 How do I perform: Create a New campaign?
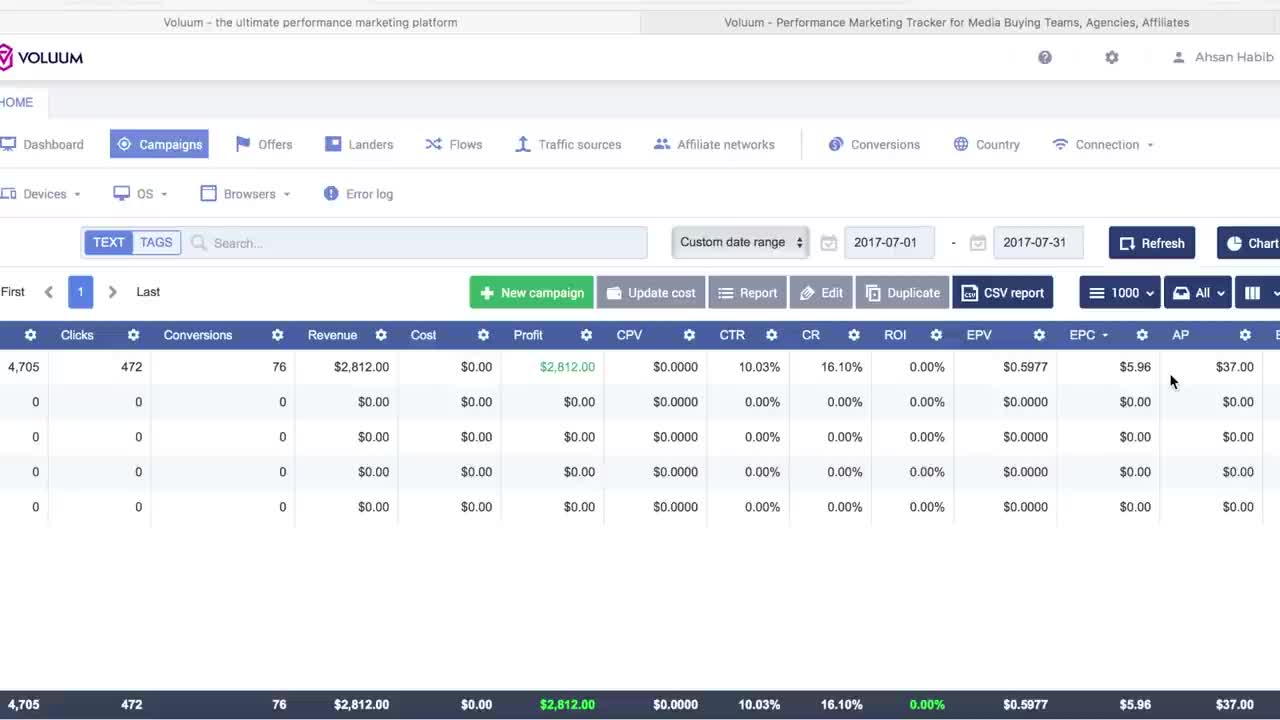point(531,293)
